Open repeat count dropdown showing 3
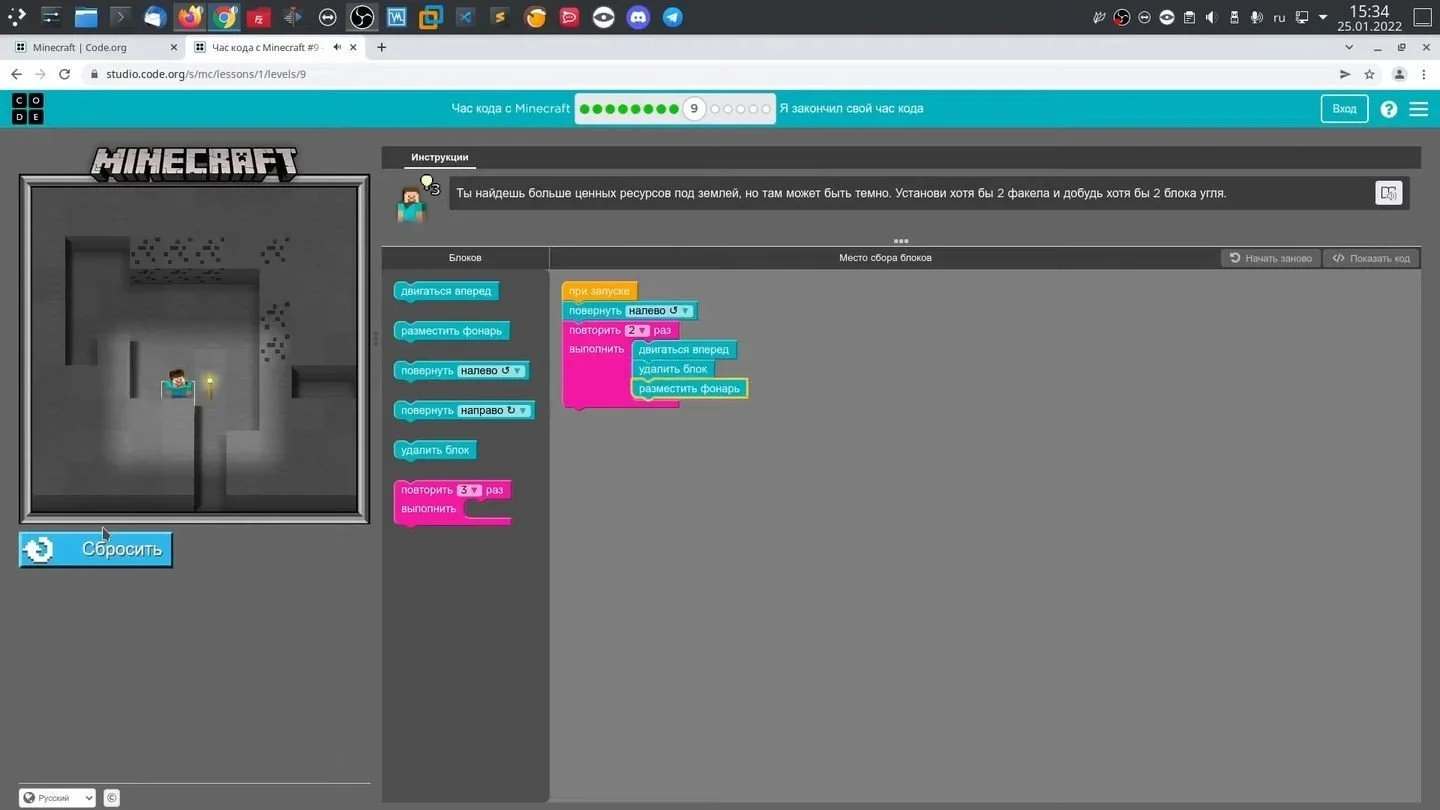This screenshot has height=810, width=1440. 469,490
